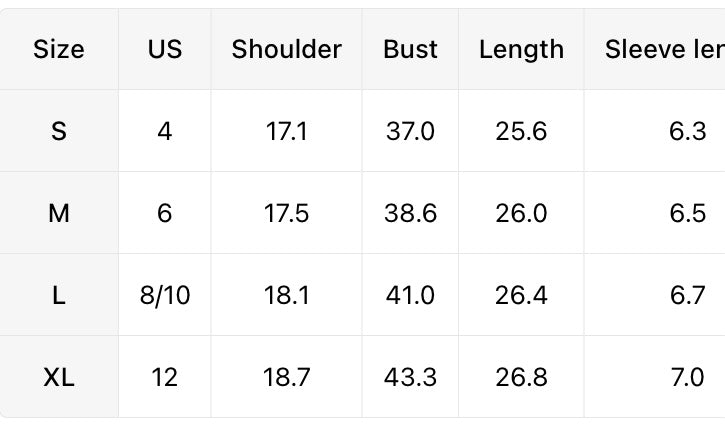The image size is (725, 424).
Task: Click the Sleeve length column header
Action: pos(664,49)
